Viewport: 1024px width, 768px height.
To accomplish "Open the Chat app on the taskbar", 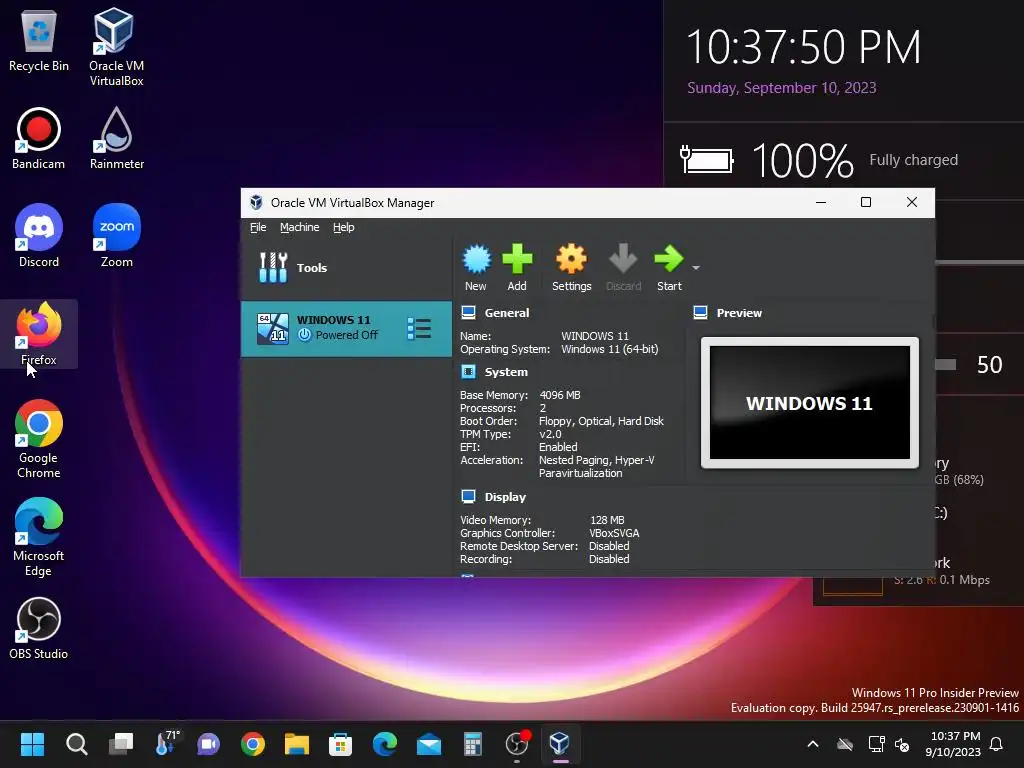I will (209, 744).
